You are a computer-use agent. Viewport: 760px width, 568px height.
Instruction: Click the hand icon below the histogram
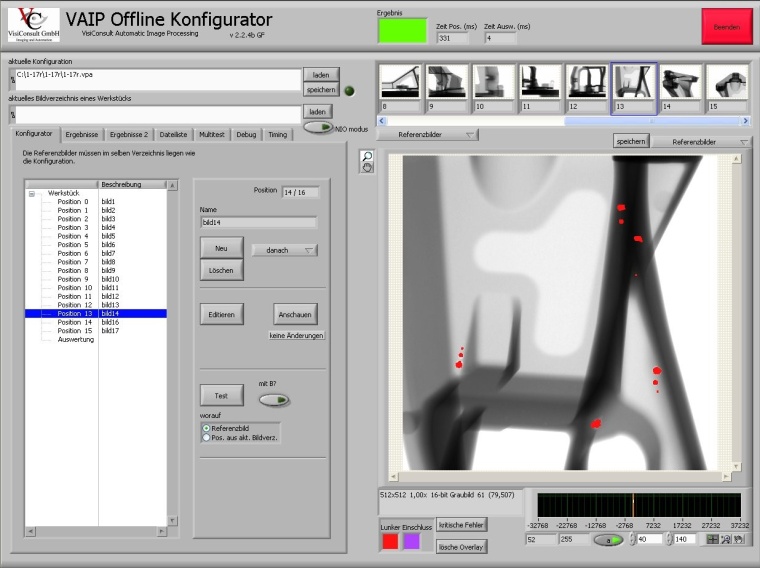[x=738, y=539]
